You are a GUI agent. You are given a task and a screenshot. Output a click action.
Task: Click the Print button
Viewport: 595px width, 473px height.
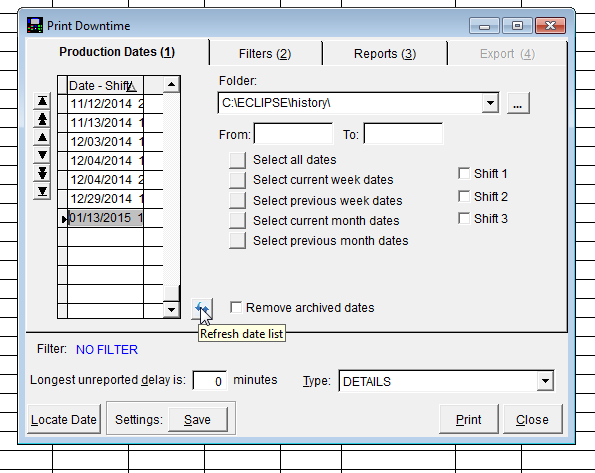(x=469, y=419)
